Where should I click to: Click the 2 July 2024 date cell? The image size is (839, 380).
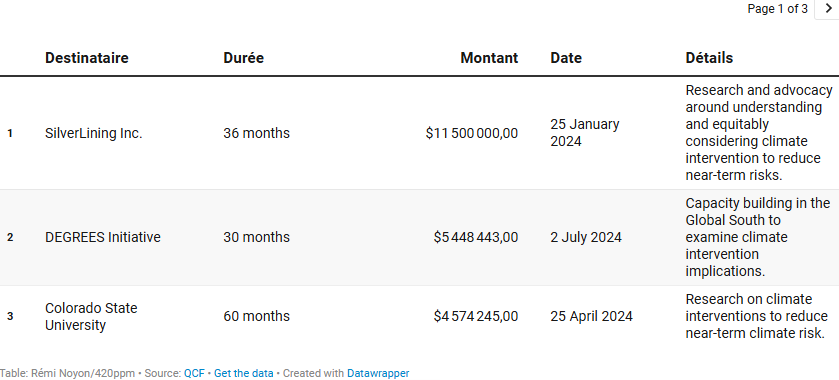coord(586,237)
